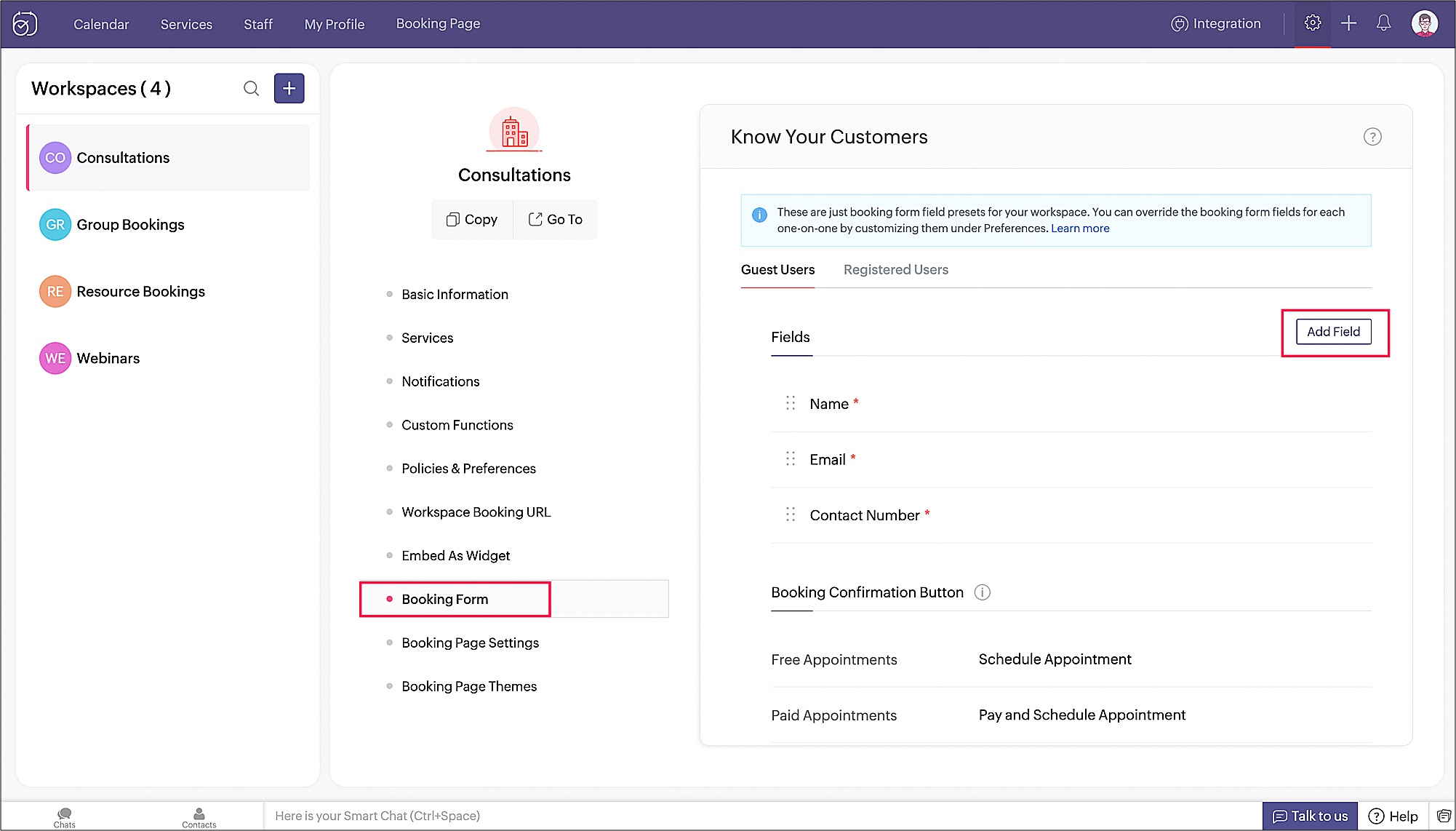Viewport: 1456px width, 831px height.
Task: Open help question mark in Know Your Customers
Action: click(1372, 137)
